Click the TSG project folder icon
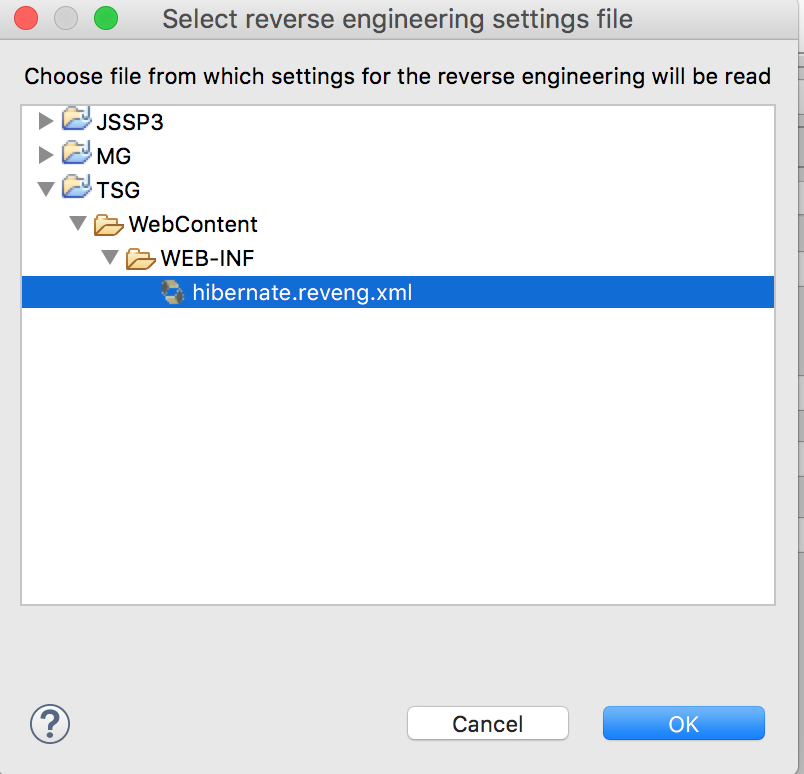 click(x=77, y=187)
